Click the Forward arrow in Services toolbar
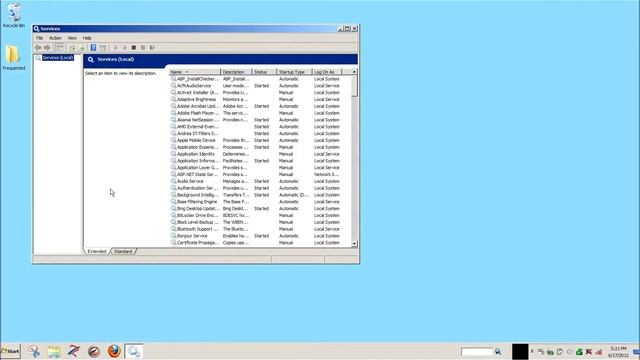This screenshot has height=360, width=640. [x=47, y=48]
